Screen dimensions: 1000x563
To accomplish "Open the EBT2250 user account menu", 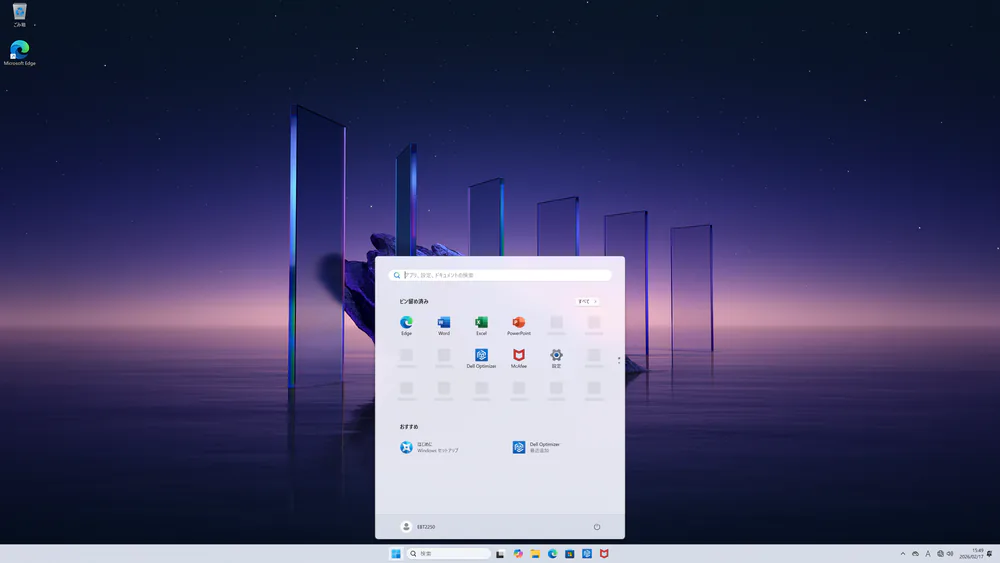I will [x=418, y=527].
